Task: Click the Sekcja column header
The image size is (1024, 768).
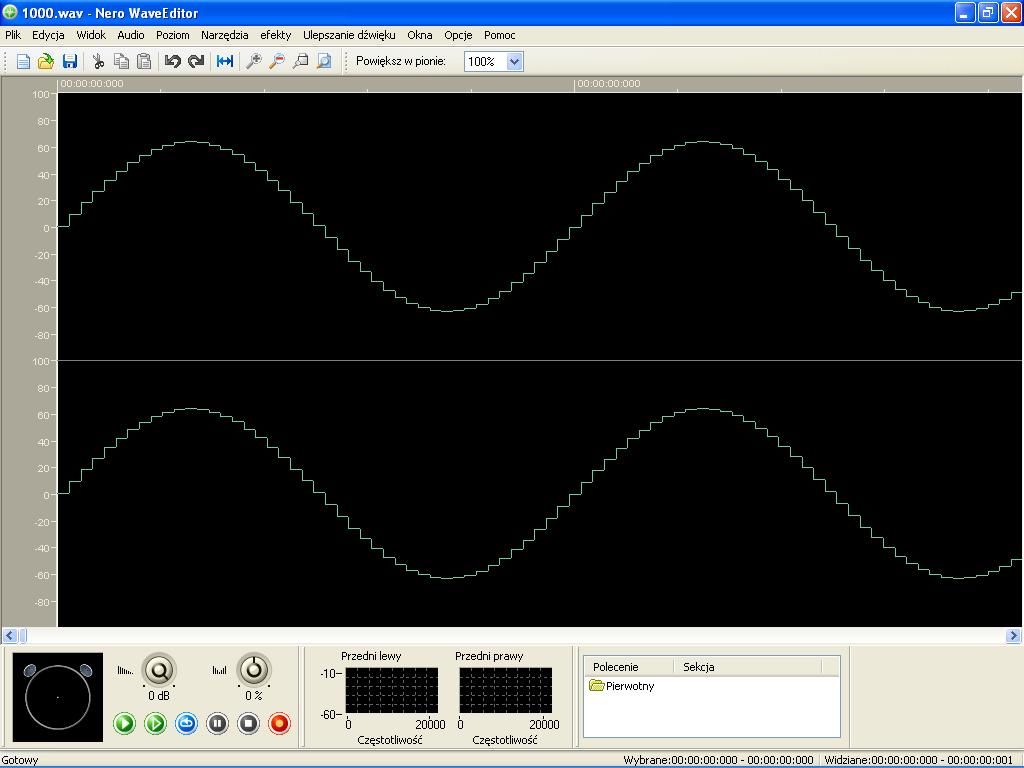Action: pyautogui.click(x=748, y=667)
